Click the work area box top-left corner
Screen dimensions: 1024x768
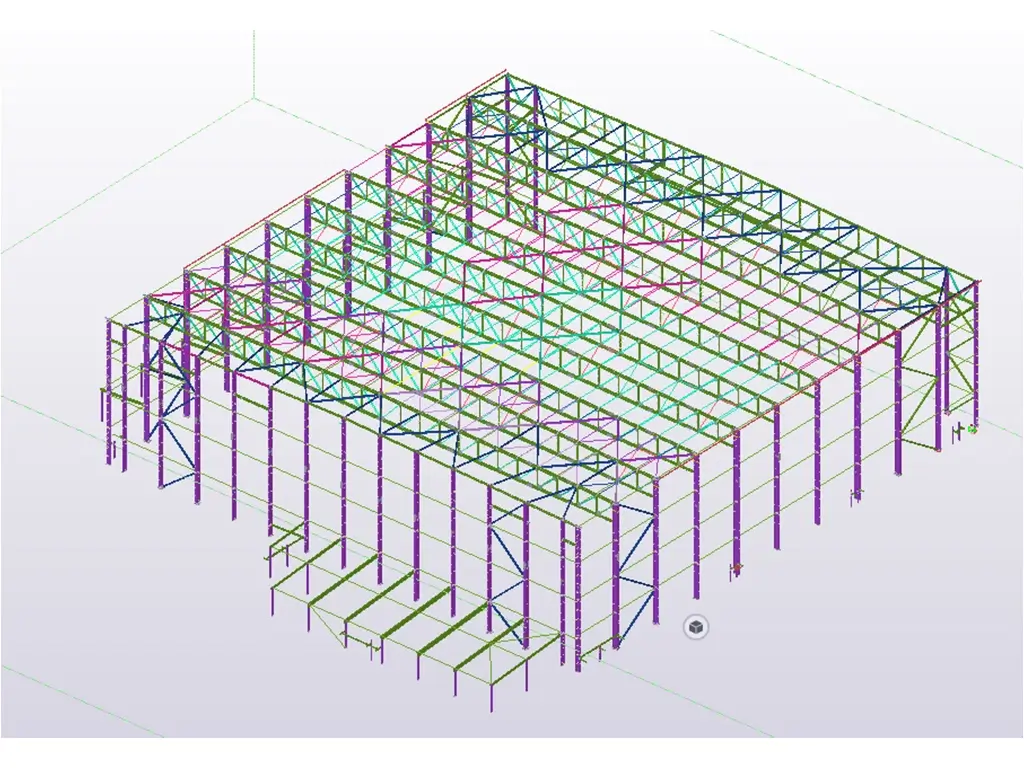[x=253, y=100]
